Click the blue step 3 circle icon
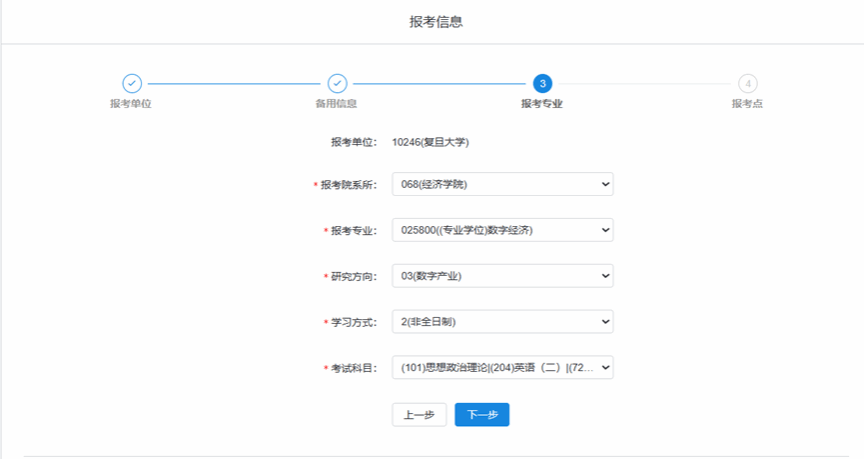864x459 pixels. click(542, 84)
